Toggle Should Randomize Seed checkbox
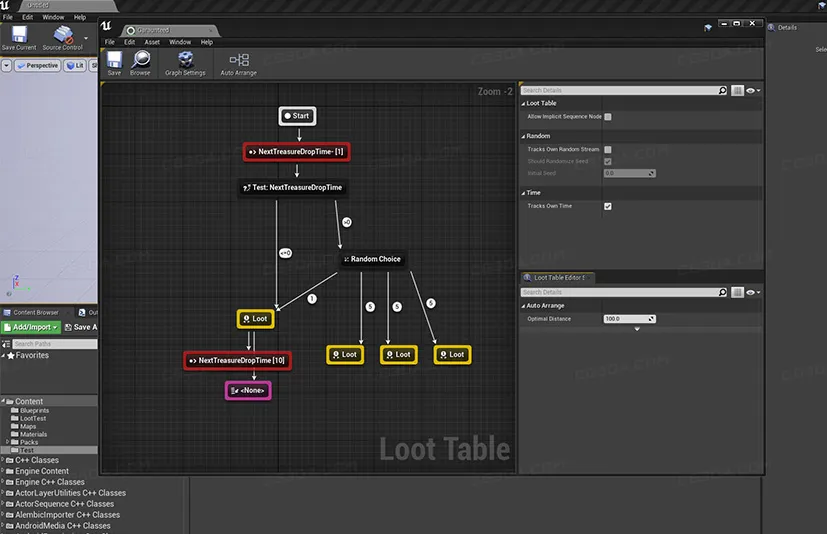The height and width of the screenshot is (534, 827). (x=608, y=161)
